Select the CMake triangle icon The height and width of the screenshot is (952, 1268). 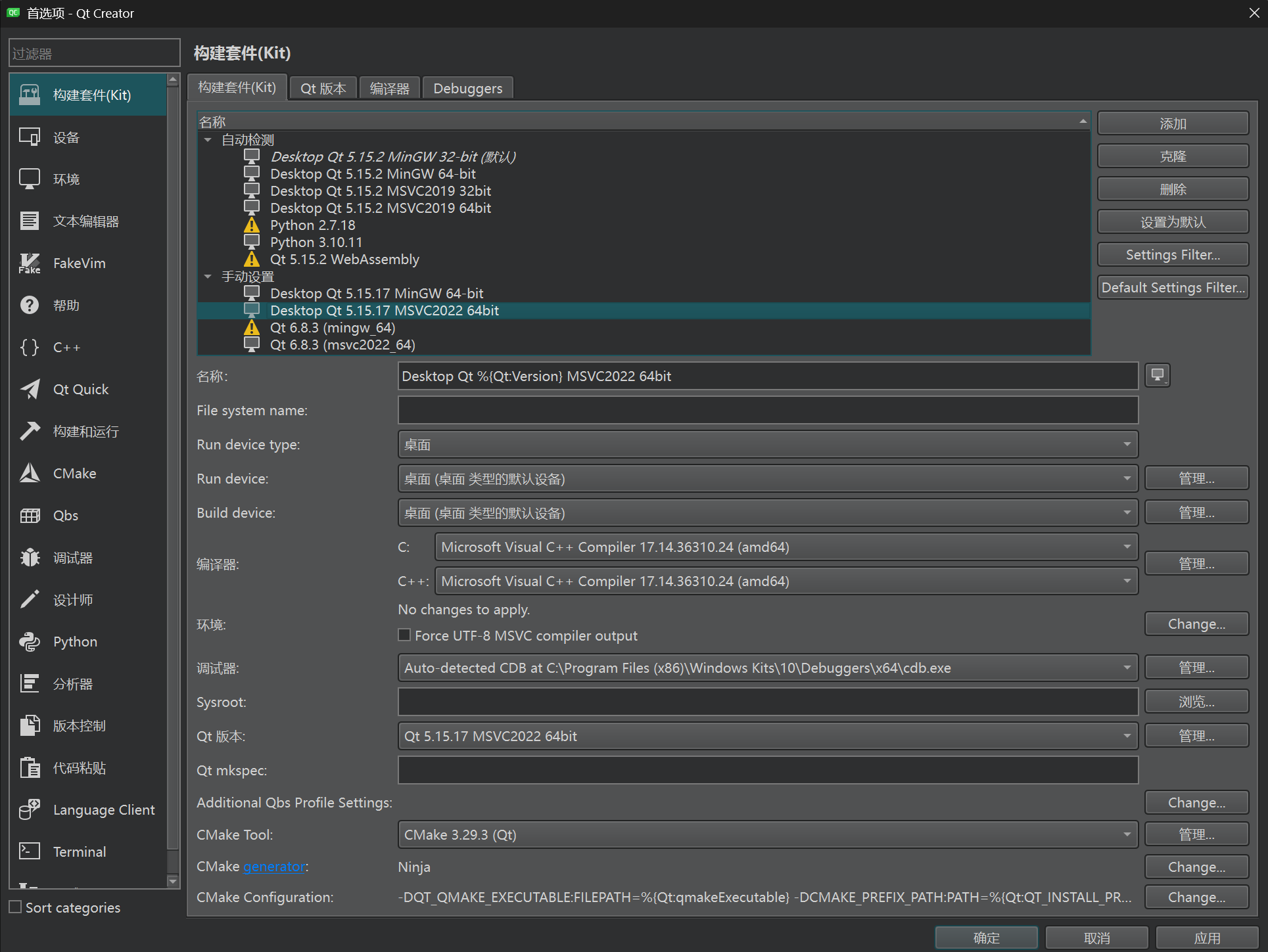pos(30,474)
